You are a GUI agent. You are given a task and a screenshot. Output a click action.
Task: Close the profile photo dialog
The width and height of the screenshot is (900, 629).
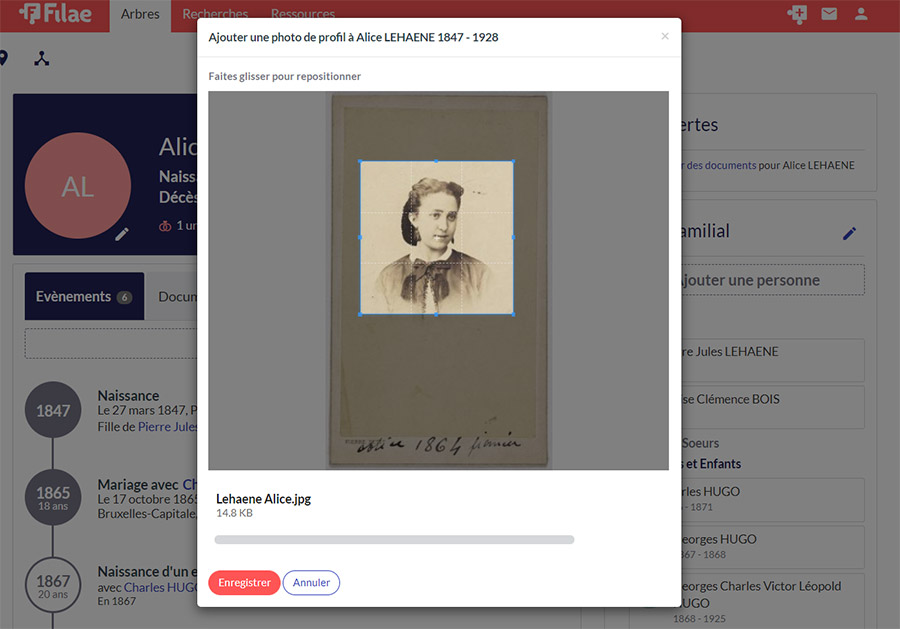coord(665,36)
